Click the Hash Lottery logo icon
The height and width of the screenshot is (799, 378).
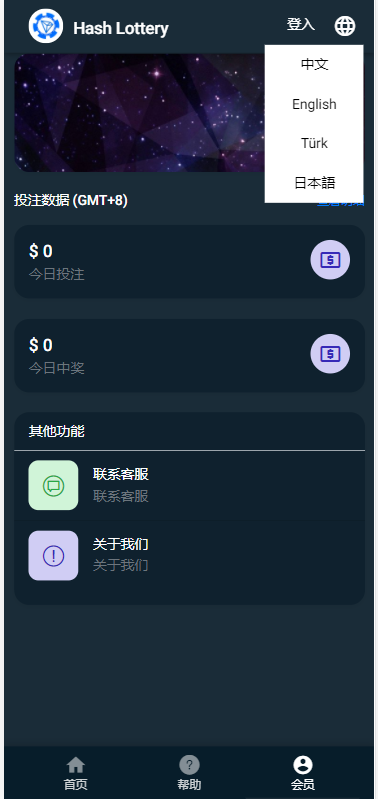[x=46, y=26]
